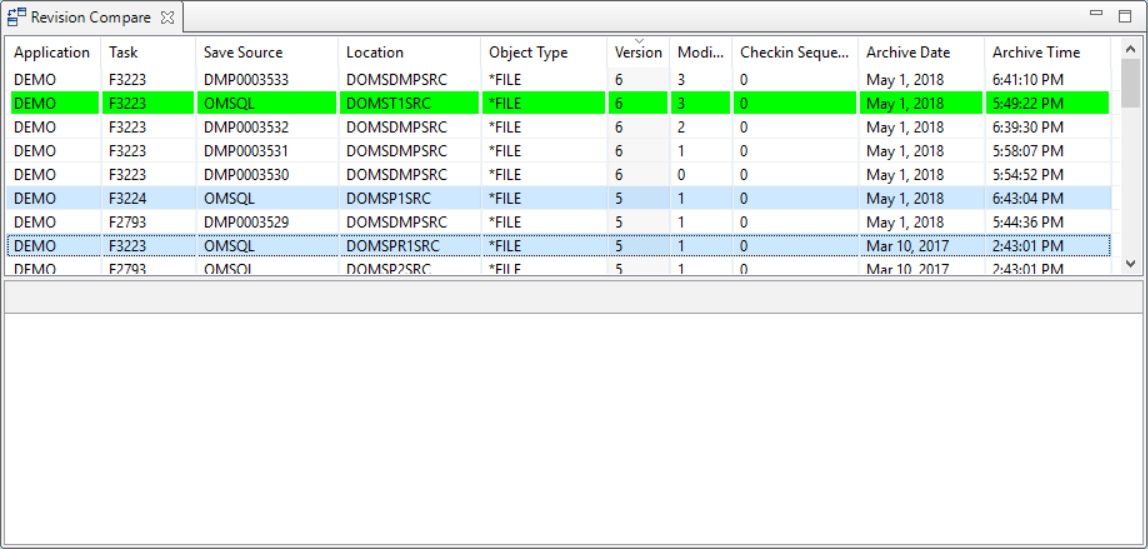Select row with location DOMSPR1SRC
This screenshot has height=549, width=1148.
[x=386, y=246]
